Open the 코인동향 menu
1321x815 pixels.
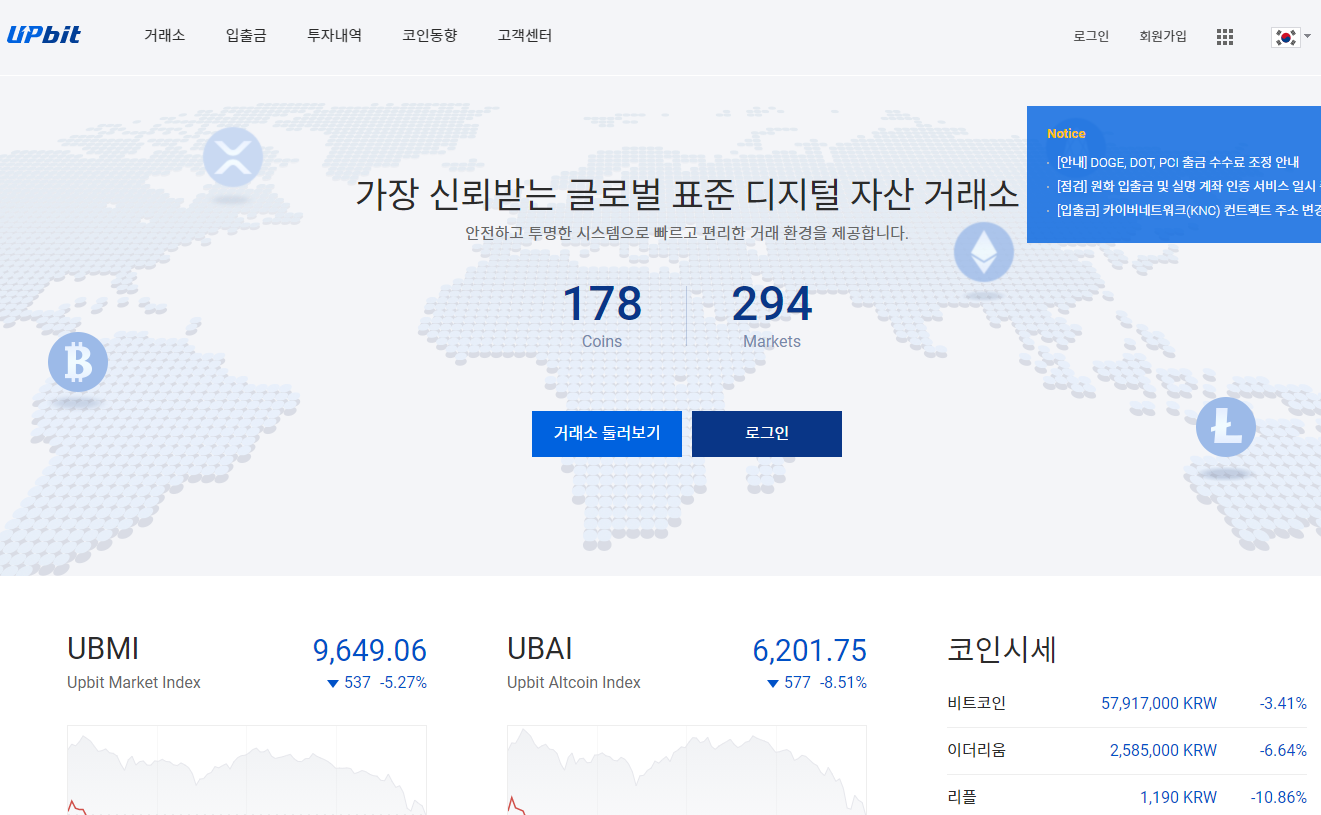click(430, 36)
